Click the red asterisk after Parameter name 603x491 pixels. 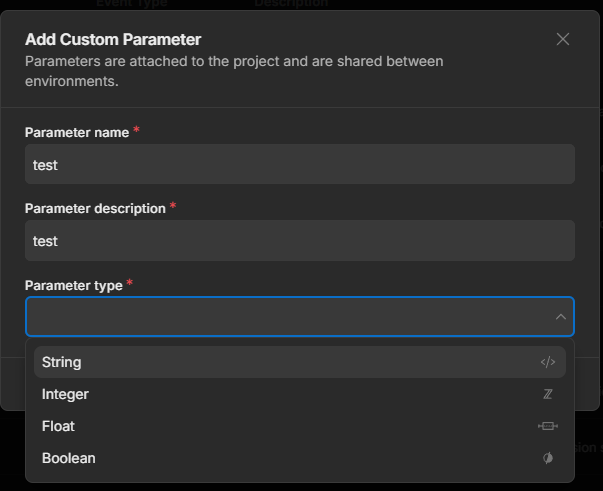coord(136,130)
